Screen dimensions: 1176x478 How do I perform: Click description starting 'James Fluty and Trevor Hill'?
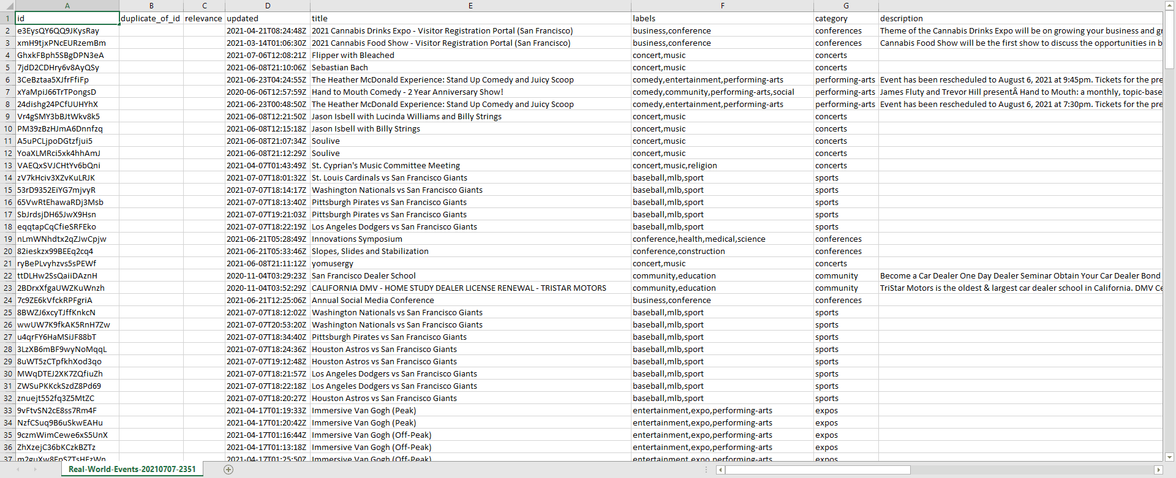click(x=1022, y=92)
